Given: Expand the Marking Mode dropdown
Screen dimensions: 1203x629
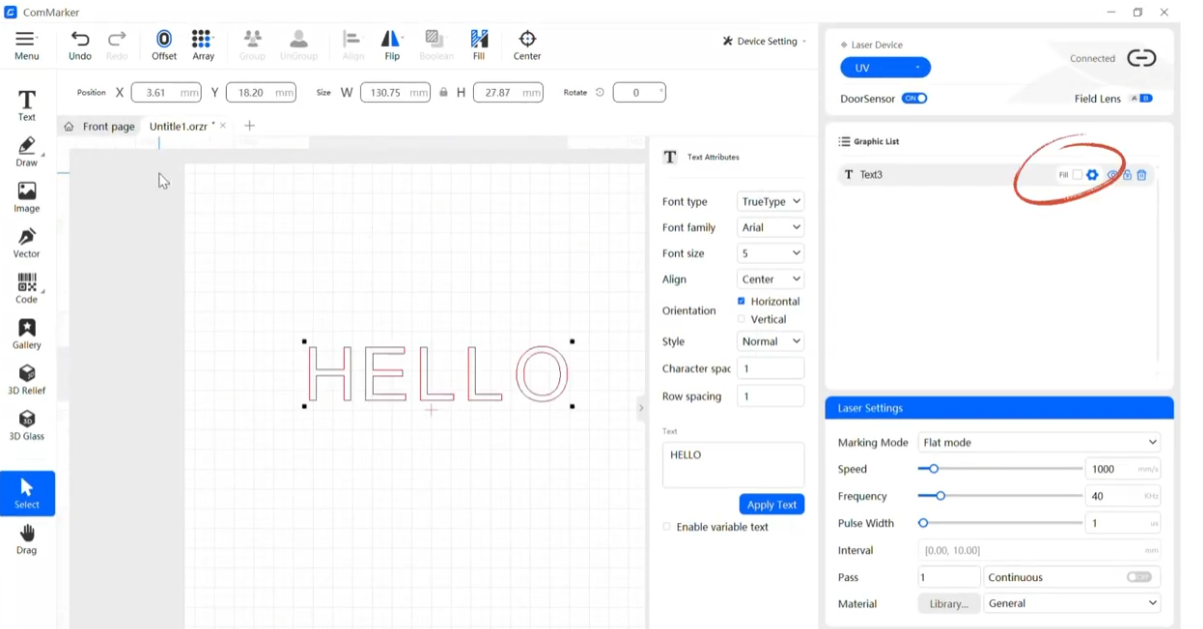Looking at the screenshot, I should pyautogui.click(x=1038, y=442).
